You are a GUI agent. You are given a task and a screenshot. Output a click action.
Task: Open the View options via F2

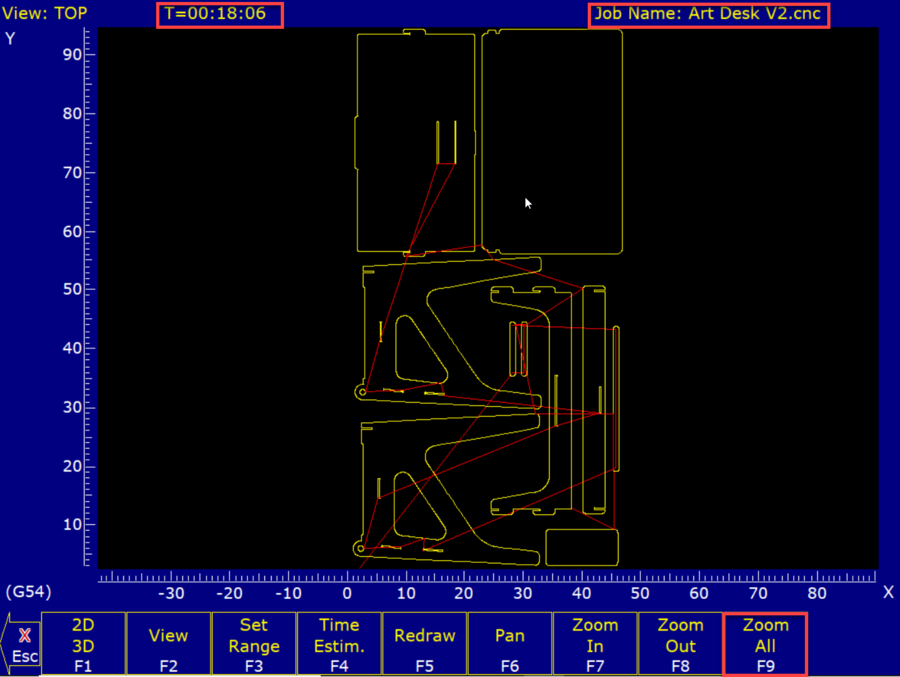(x=168, y=643)
